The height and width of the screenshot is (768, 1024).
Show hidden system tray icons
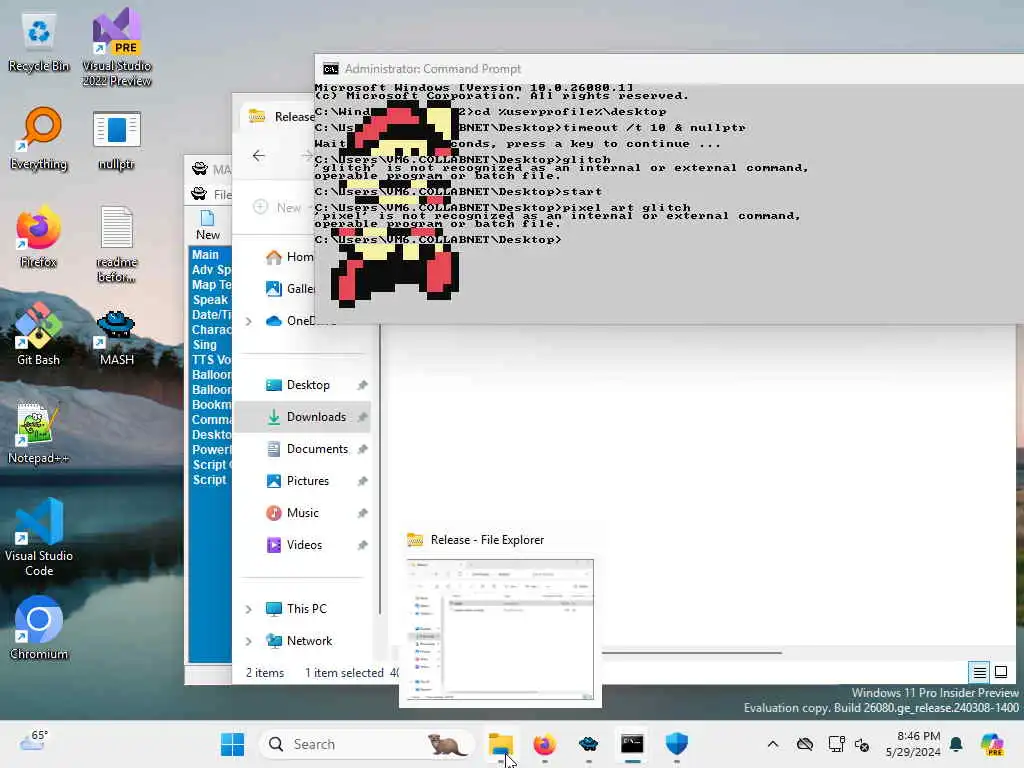click(x=773, y=744)
